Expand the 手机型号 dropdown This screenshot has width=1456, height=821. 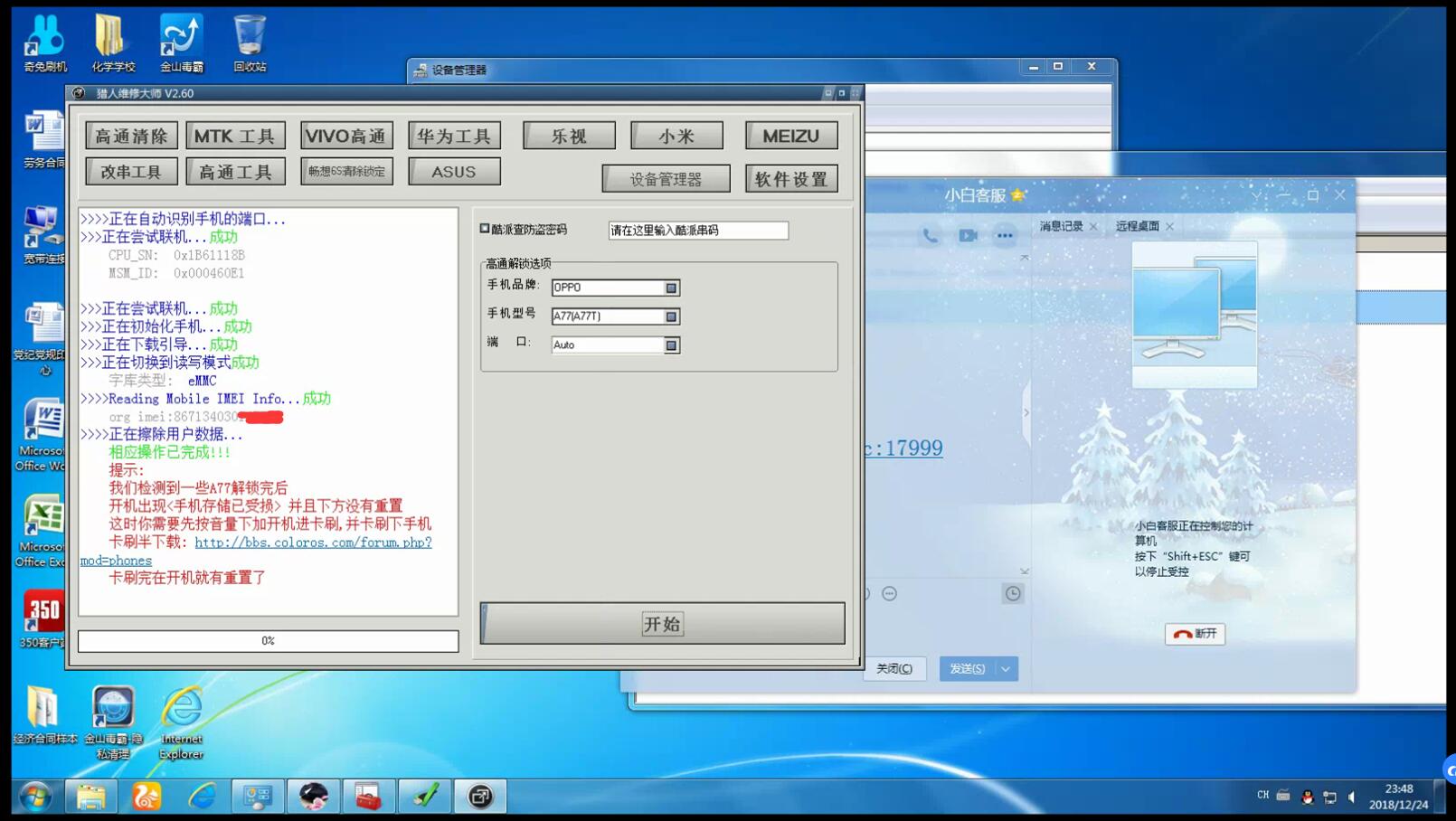[x=671, y=316]
